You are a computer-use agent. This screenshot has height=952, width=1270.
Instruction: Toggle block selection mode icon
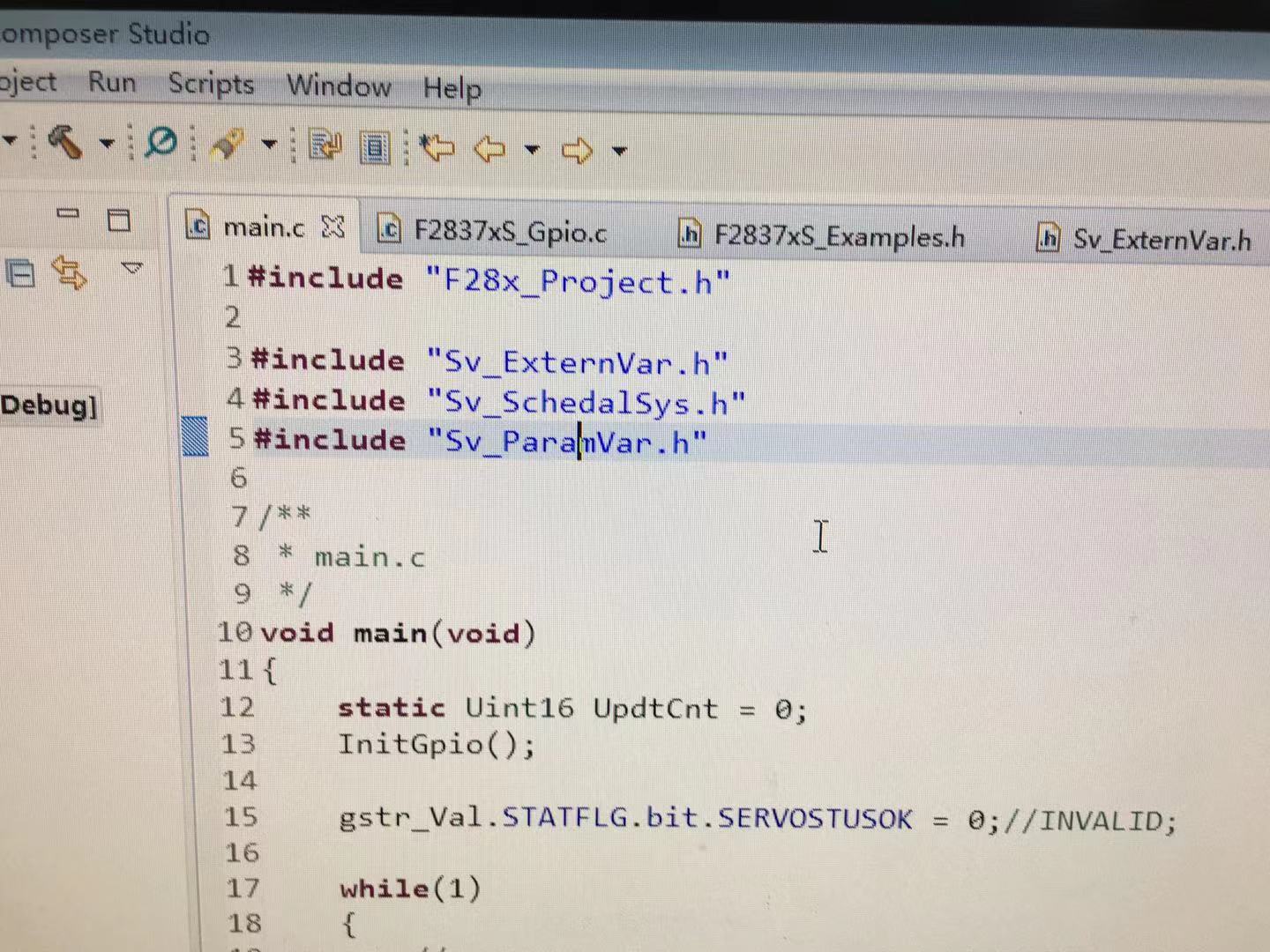point(376,147)
